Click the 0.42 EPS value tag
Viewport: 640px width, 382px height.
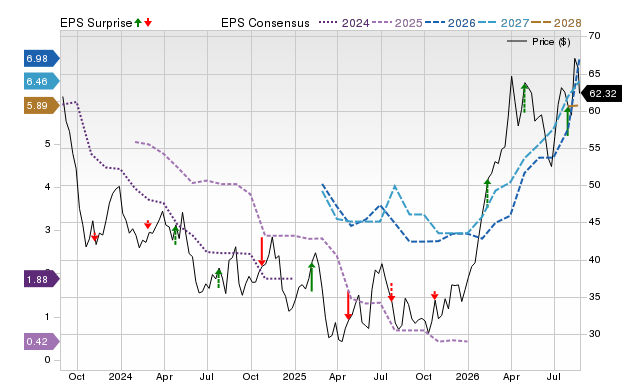42,342
